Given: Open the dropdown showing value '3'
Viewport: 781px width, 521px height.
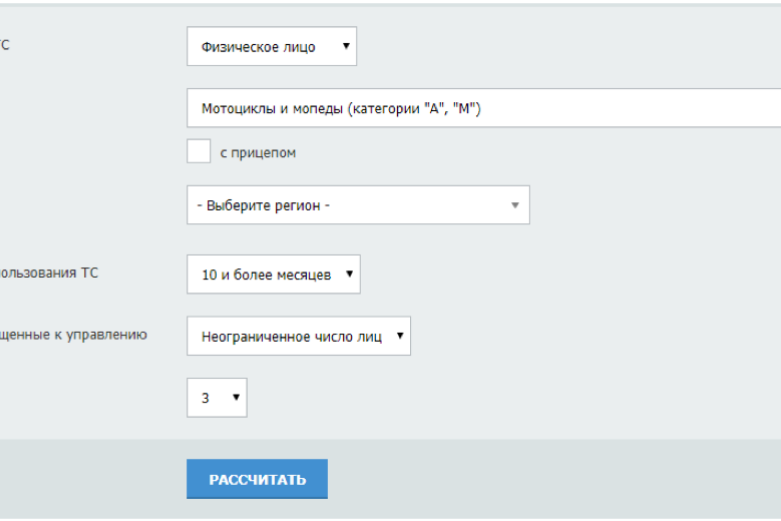Looking at the screenshot, I should click(x=215, y=397).
